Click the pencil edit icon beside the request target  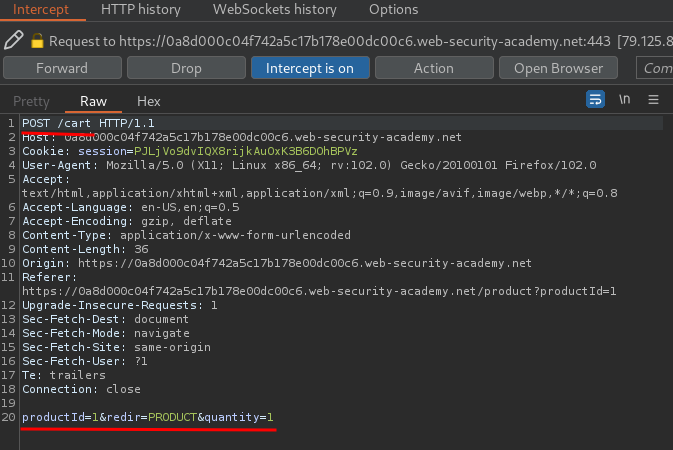tap(13, 40)
